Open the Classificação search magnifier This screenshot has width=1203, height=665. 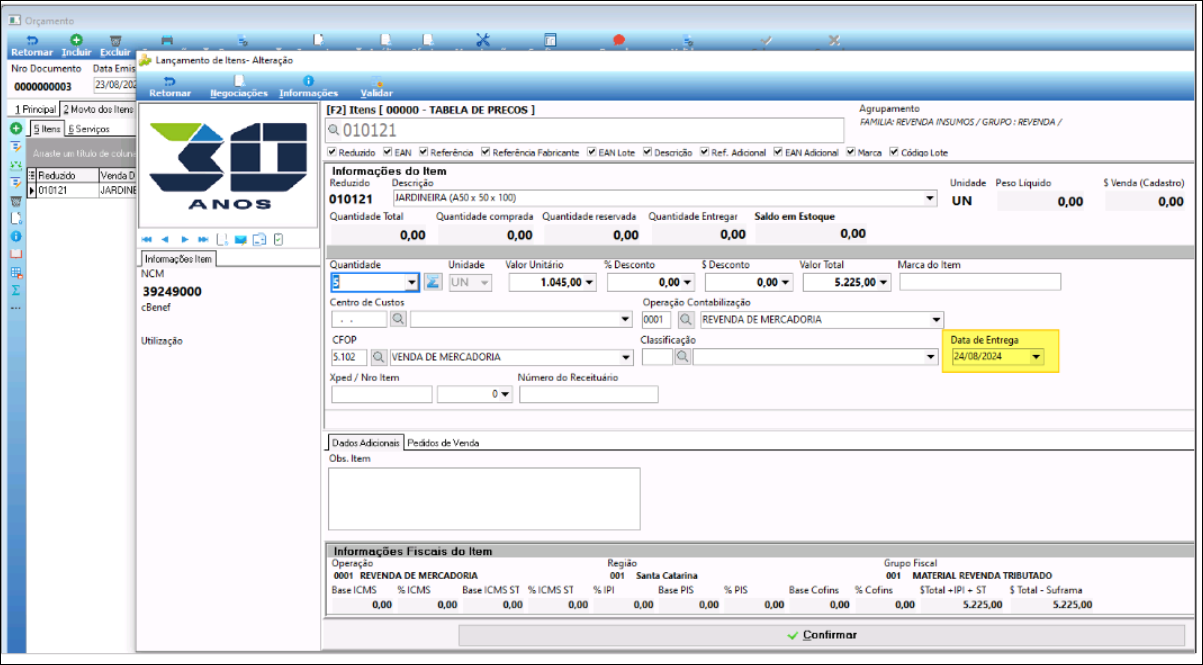point(683,357)
